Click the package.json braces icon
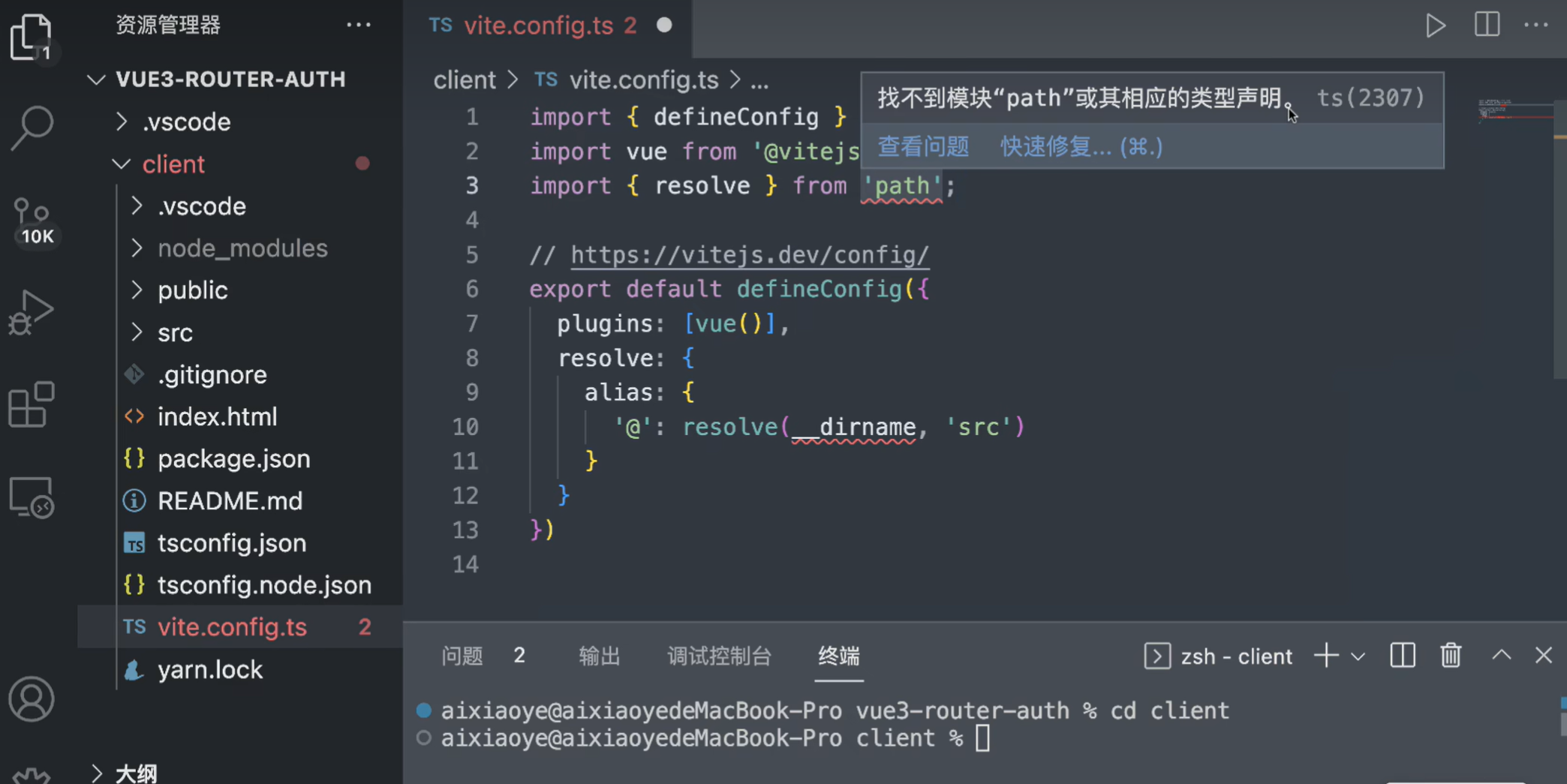Screen dimensions: 1567x784 pos(134,458)
